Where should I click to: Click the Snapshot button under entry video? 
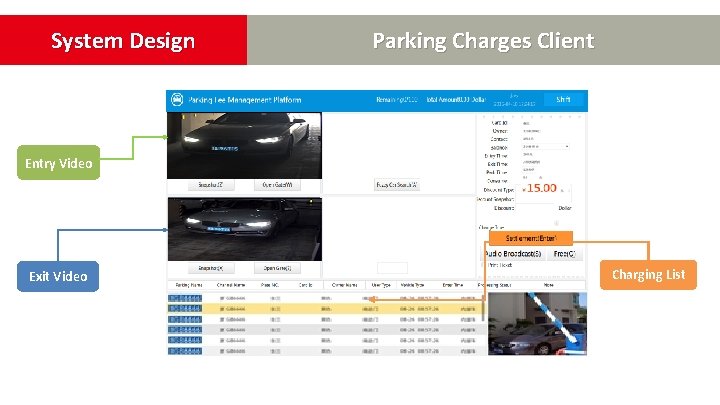click(x=211, y=185)
